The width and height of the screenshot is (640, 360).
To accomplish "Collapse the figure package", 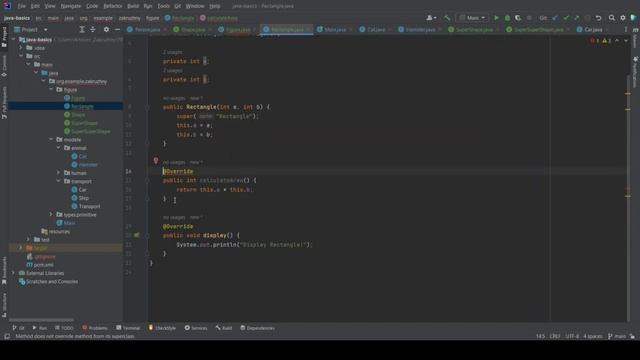I will tap(51, 89).
